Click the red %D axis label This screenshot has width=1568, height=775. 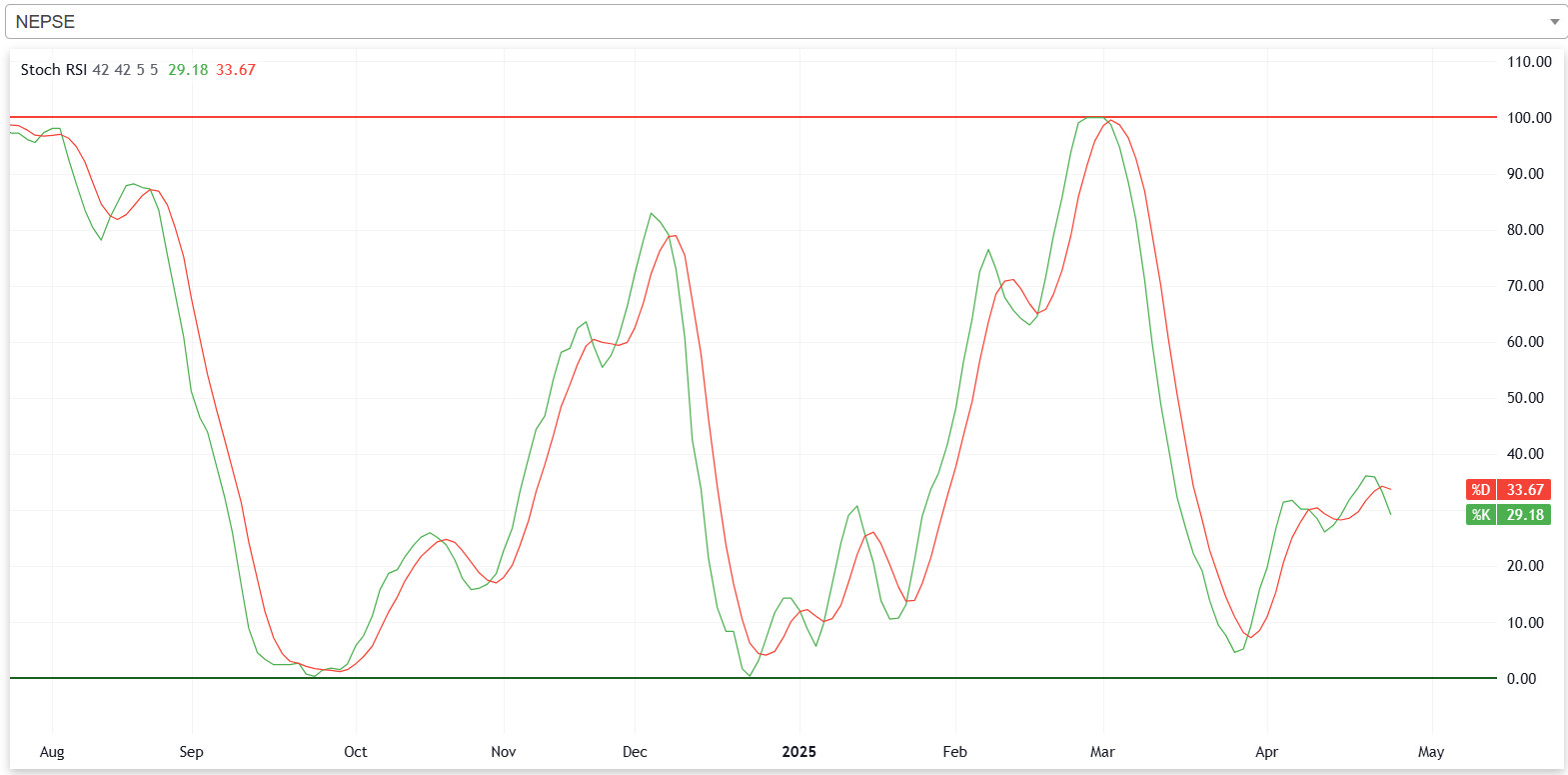coord(1480,490)
